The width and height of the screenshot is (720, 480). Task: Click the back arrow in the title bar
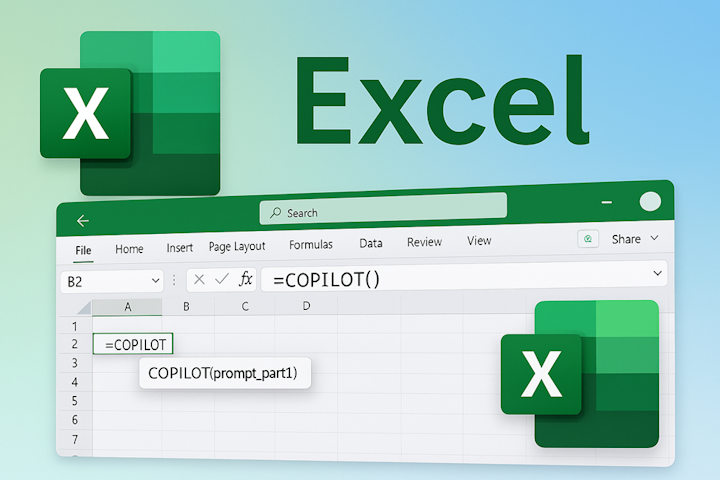[83, 221]
